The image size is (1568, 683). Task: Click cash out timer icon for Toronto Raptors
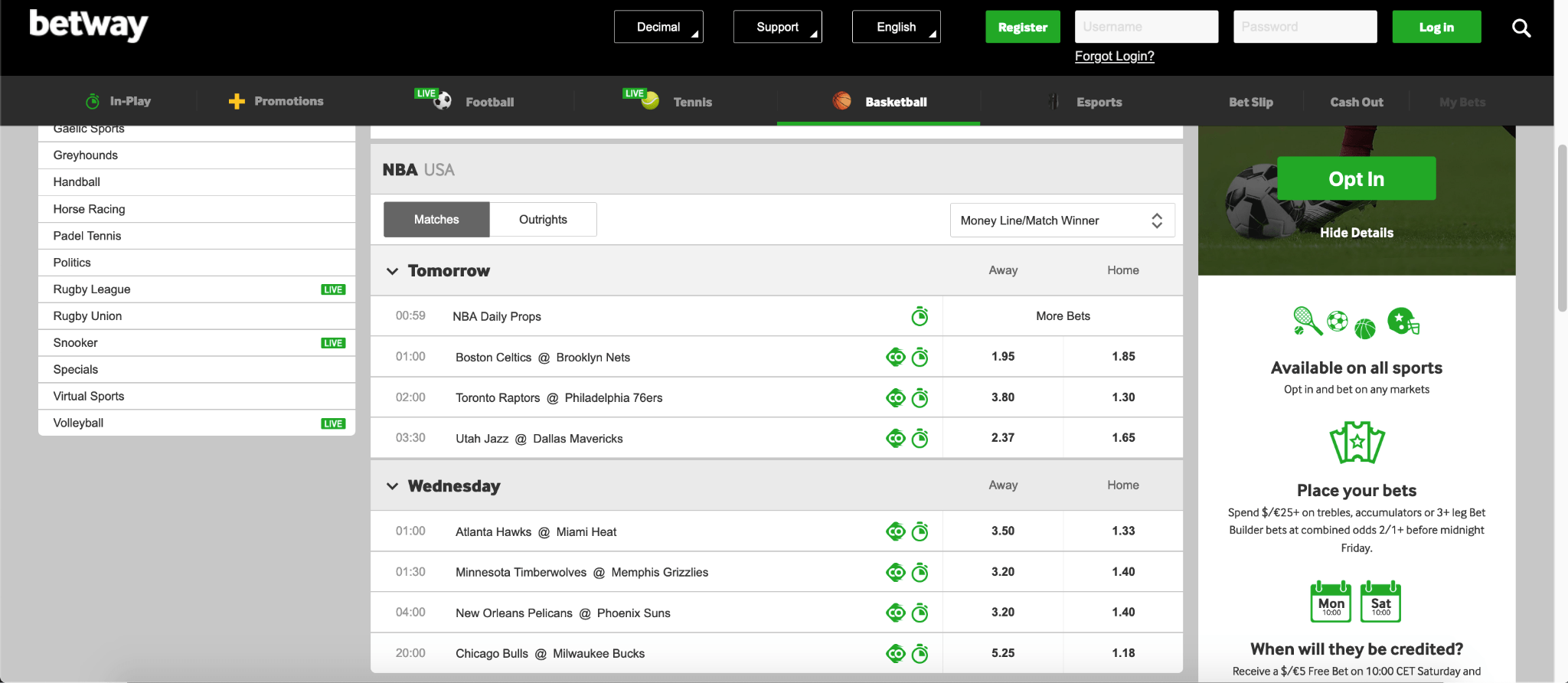click(920, 397)
